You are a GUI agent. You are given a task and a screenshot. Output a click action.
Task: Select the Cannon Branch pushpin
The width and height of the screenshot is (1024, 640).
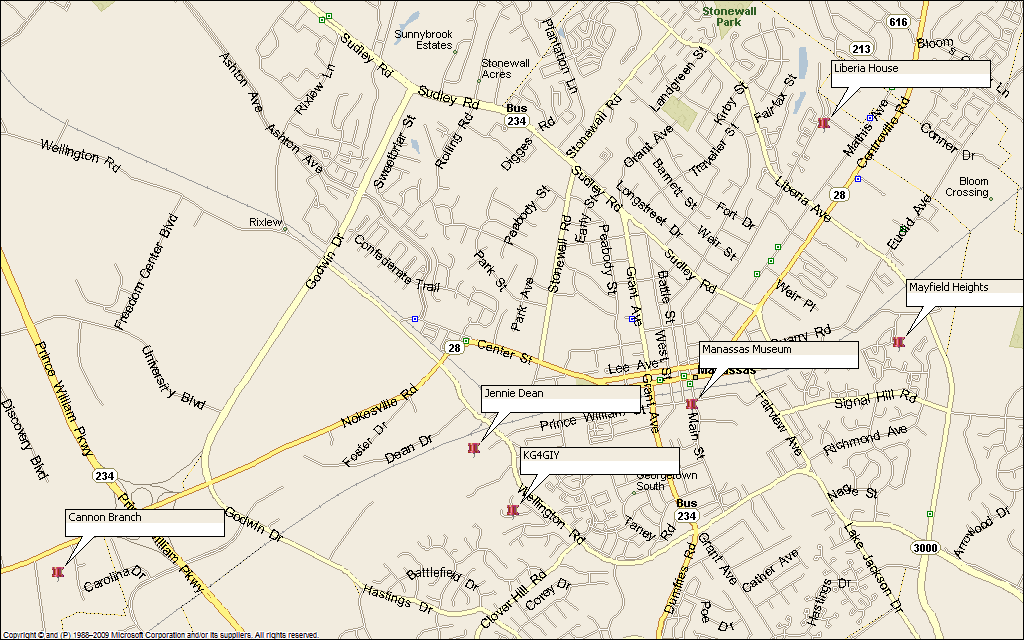57,572
